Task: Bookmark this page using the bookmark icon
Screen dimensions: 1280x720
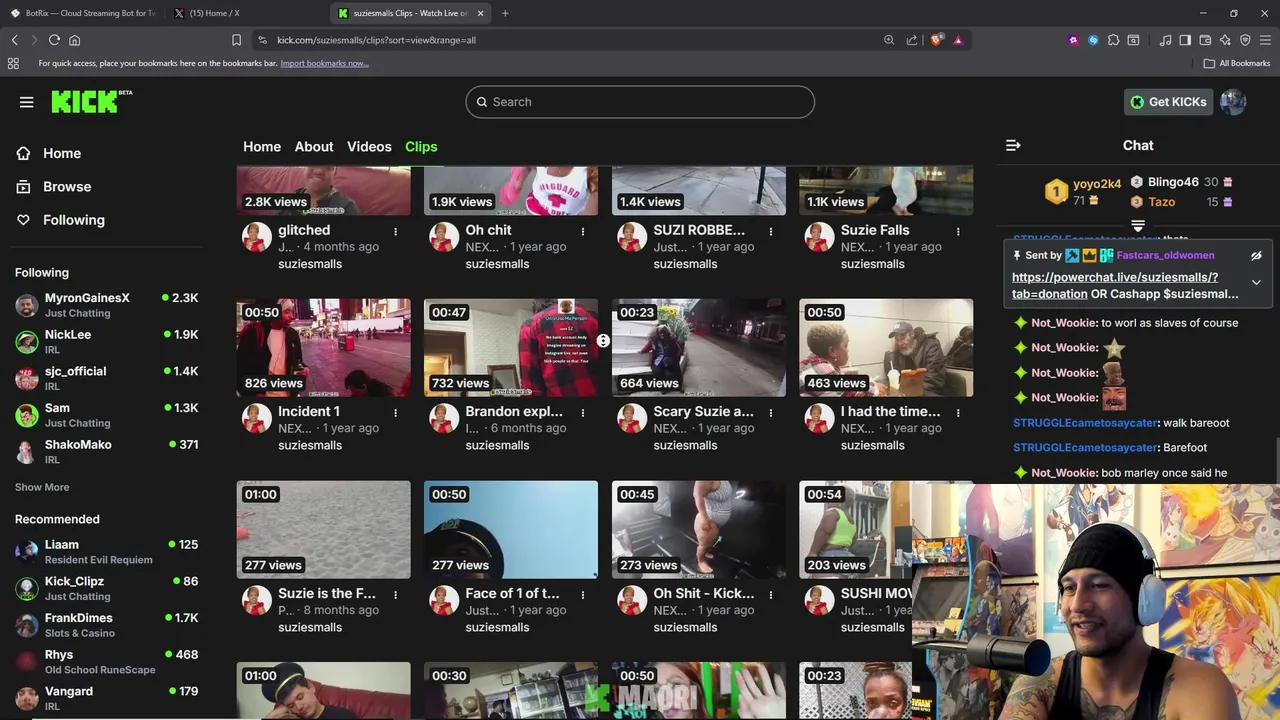Action: click(236, 40)
